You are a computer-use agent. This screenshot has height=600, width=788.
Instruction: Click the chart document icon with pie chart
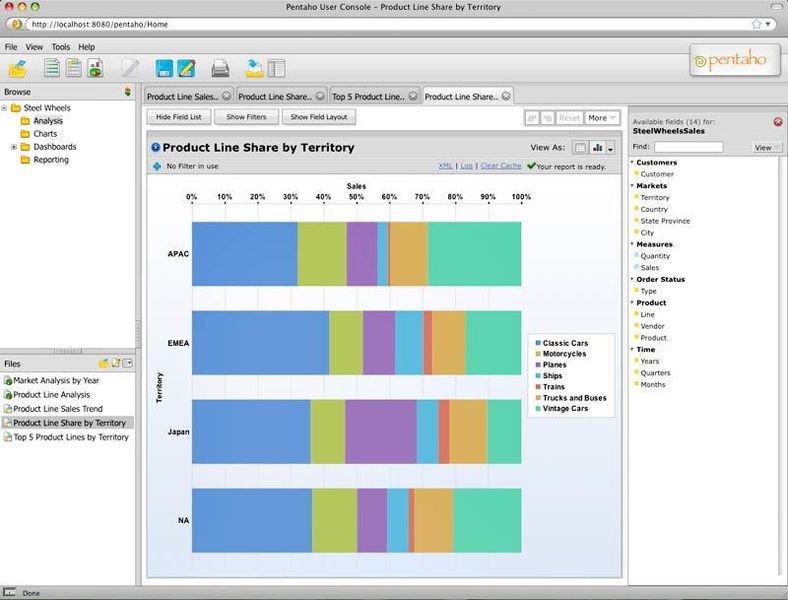[95, 68]
